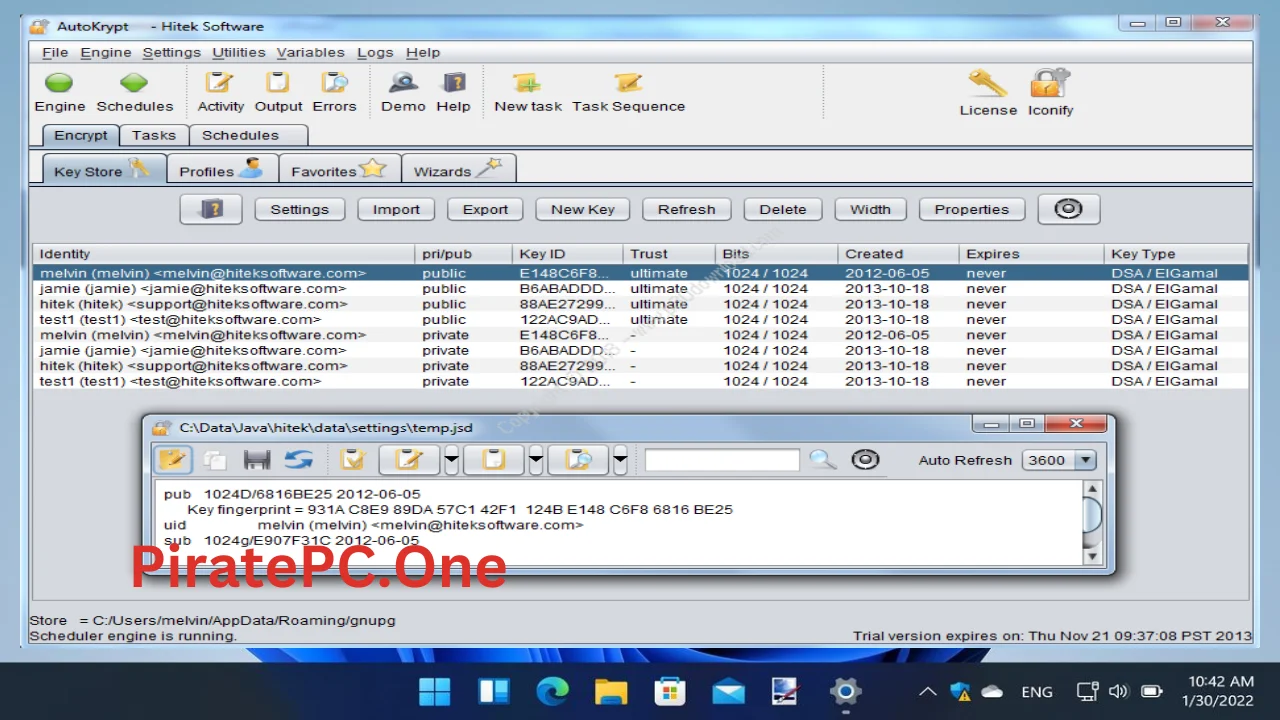The height and width of the screenshot is (720, 1280).
Task: Open Task Sequence icon
Action: 628,83
